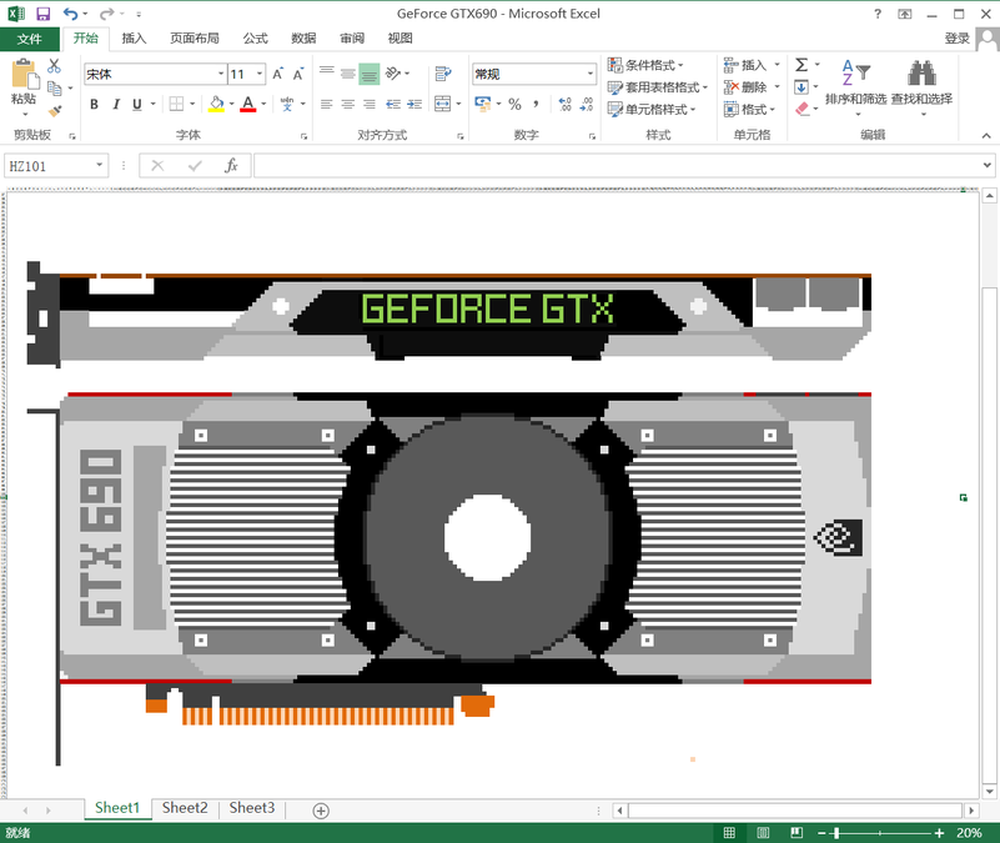This screenshot has width=1000, height=843.
Task: Switch to Sheet2 tab
Action: pos(185,808)
